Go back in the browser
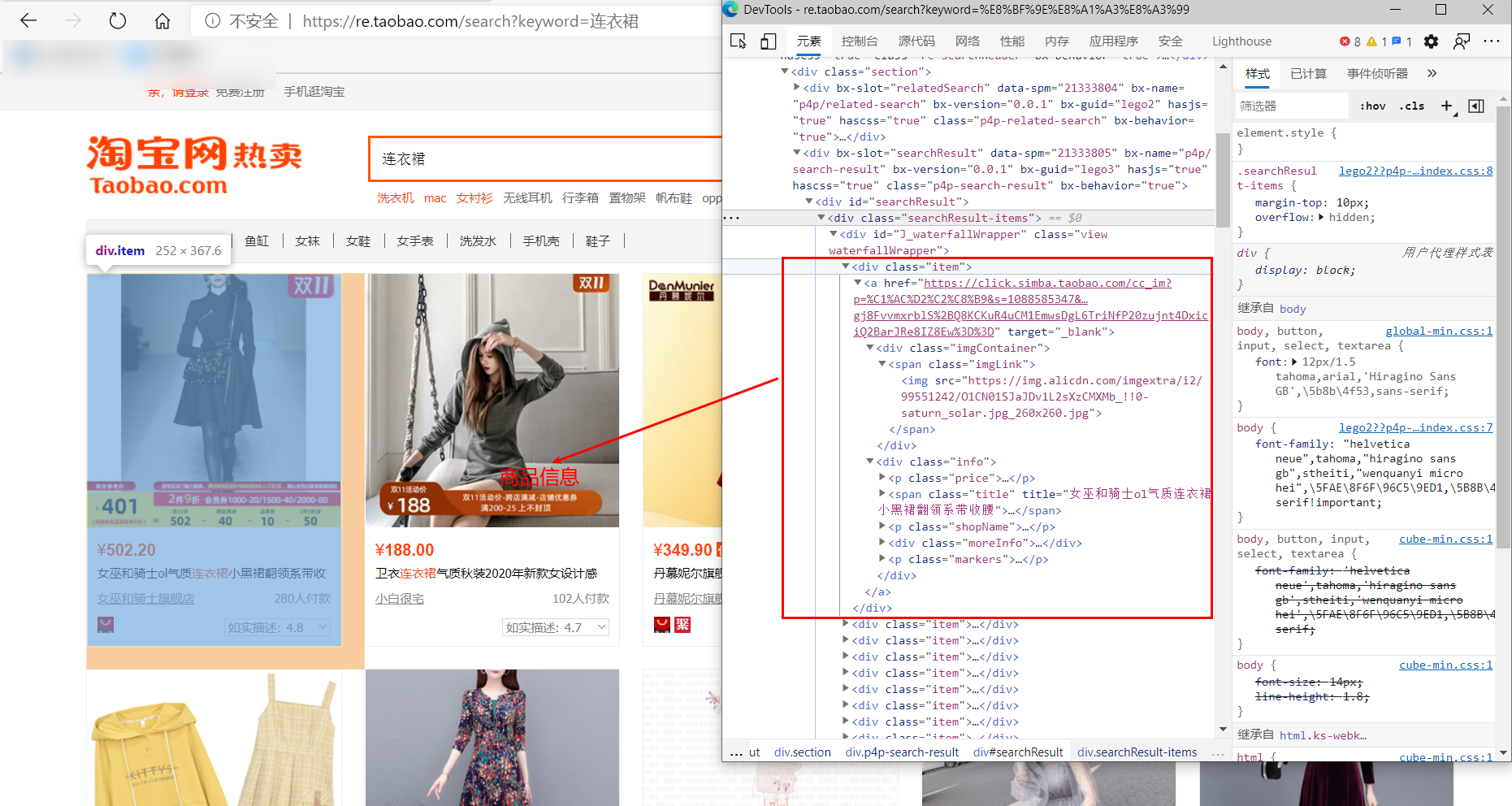The image size is (1512, 806). click(x=28, y=21)
